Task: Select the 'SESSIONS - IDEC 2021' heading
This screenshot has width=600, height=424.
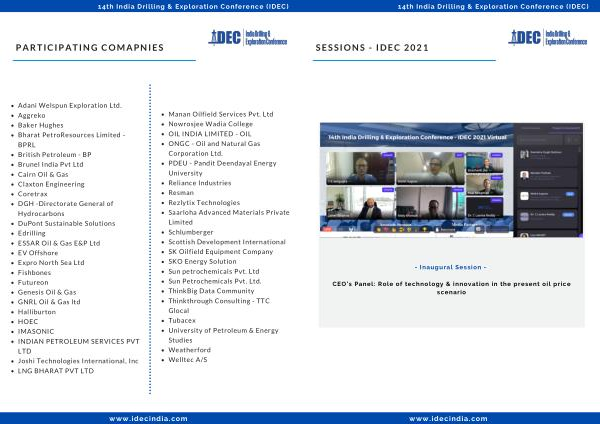Action: coord(372,47)
